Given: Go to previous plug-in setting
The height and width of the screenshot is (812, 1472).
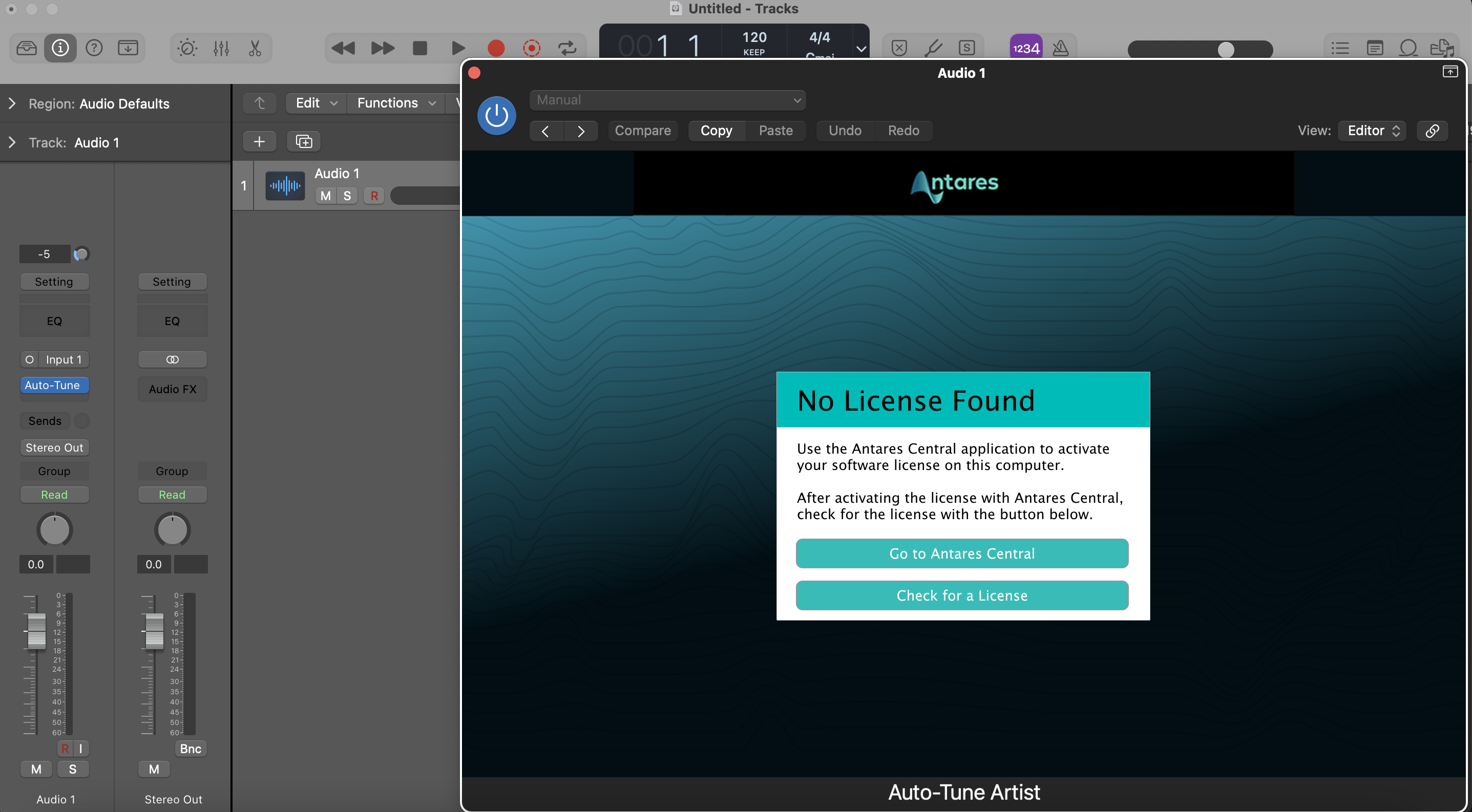Looking at the screenshot, I should 546,131.
